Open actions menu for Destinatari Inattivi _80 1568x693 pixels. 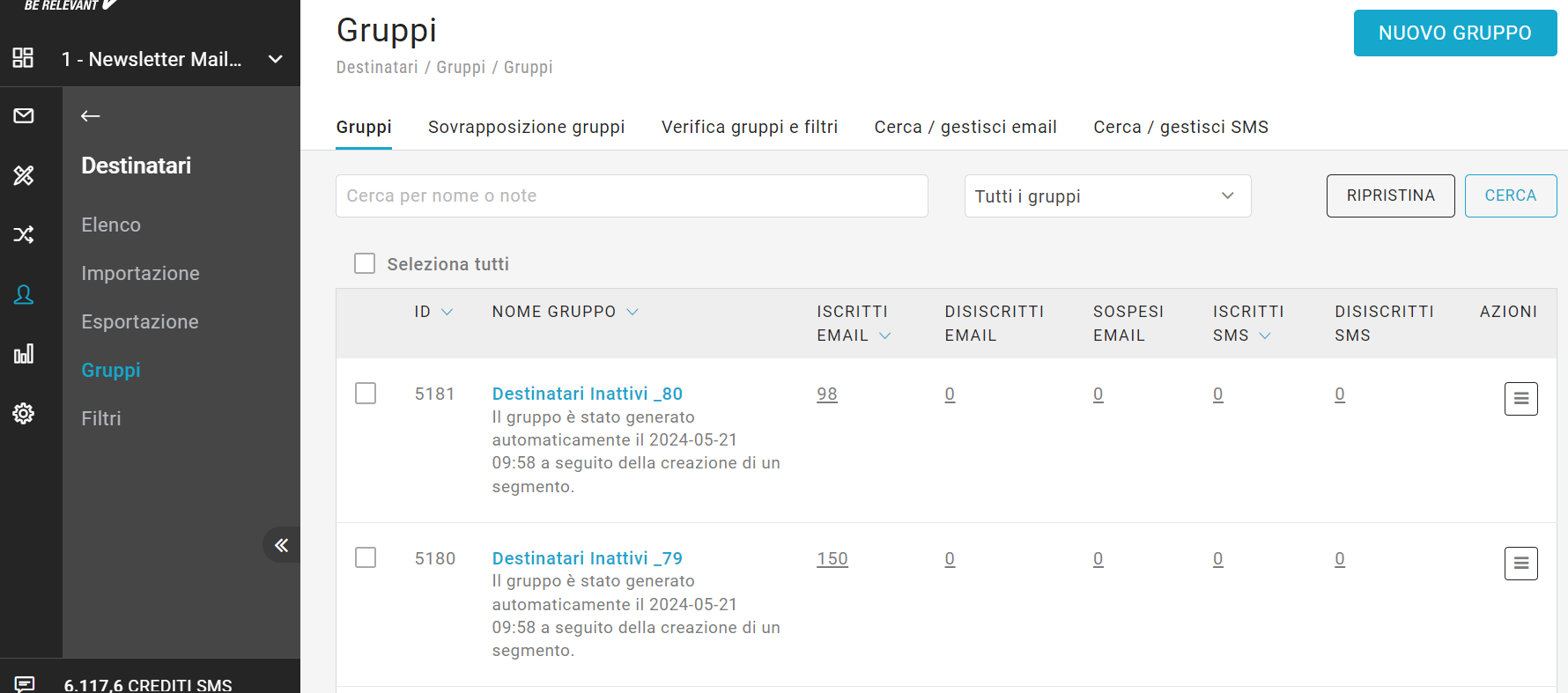click(x=1520, y=399)
